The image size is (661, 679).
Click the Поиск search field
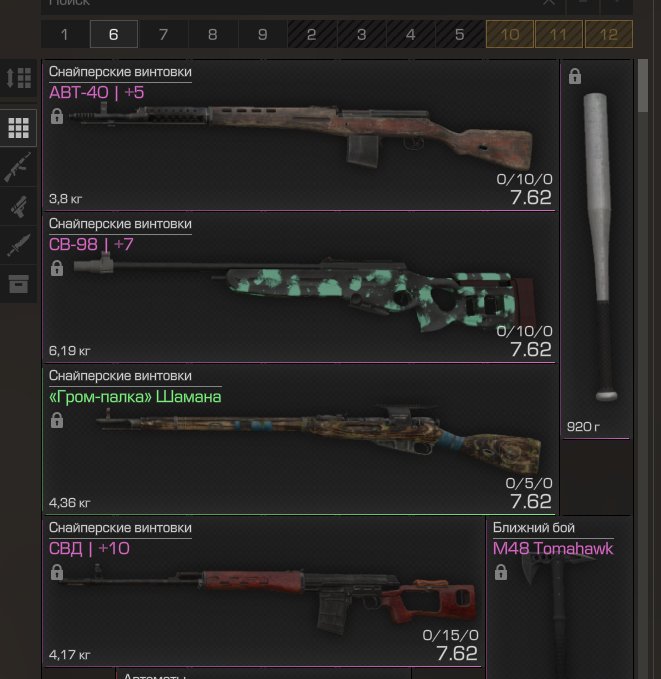(288, 3)
